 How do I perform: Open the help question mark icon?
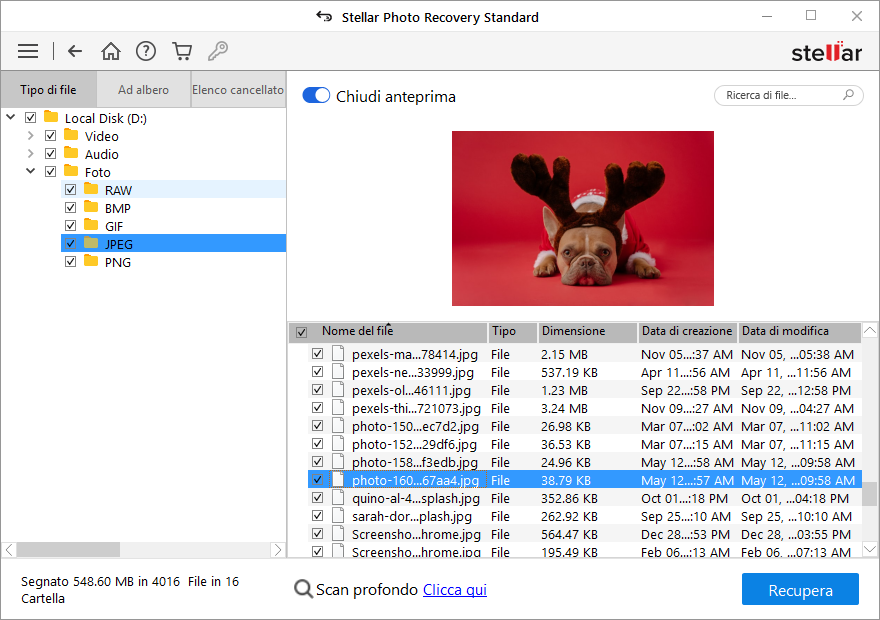pyautogui.click(x=146, y=51)
